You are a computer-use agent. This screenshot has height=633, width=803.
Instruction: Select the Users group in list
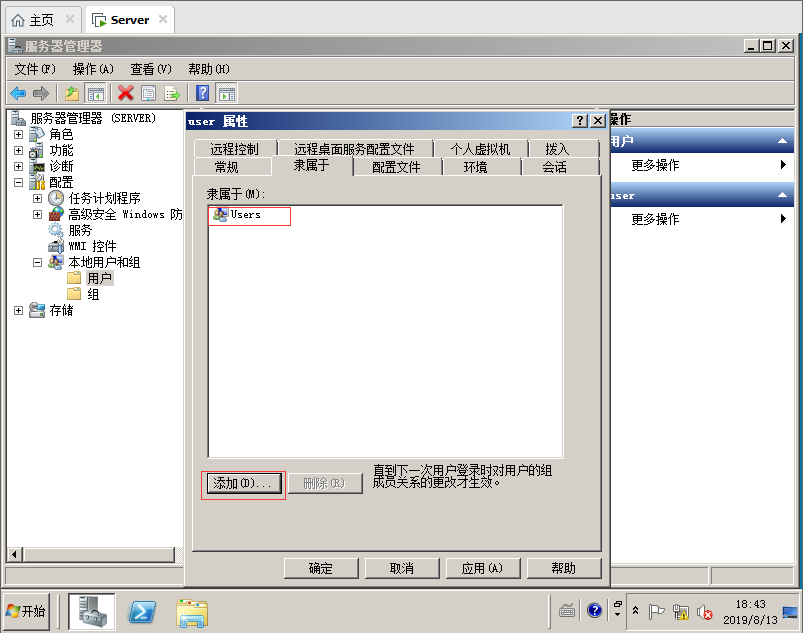pos(245,215)
